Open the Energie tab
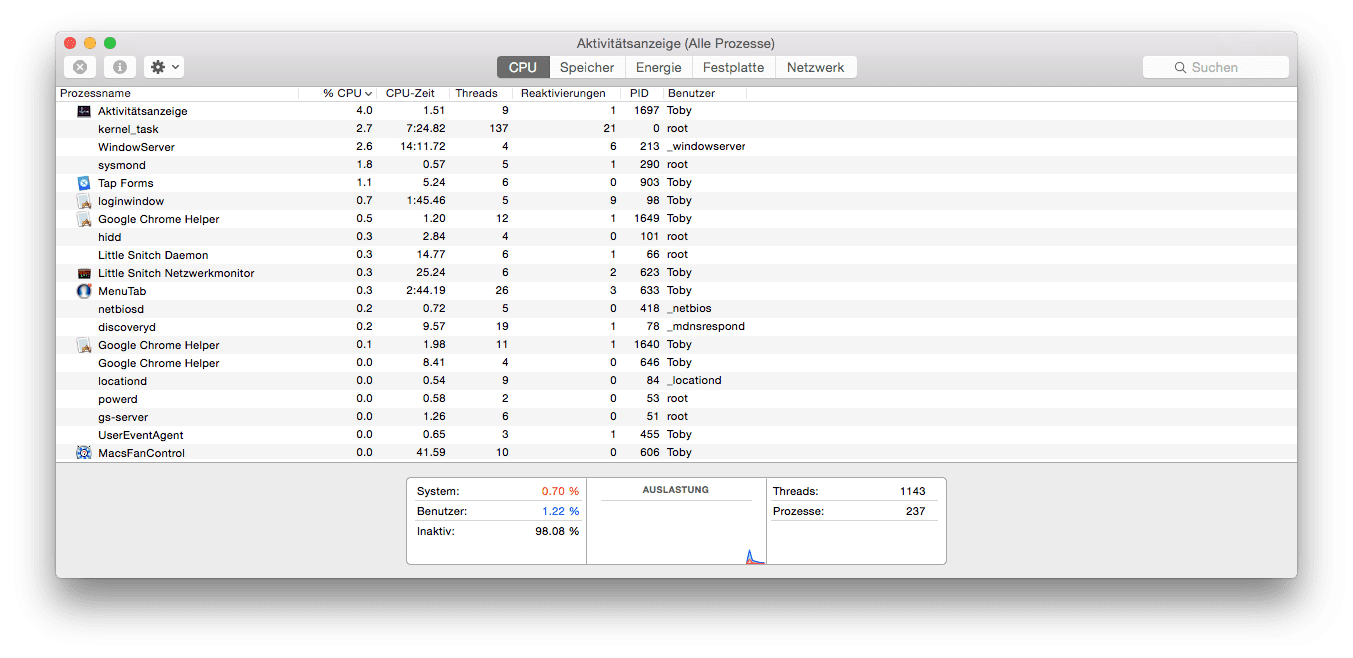Image resolution: width=1353 pixels, height=658 pixels. click(659, 67)
